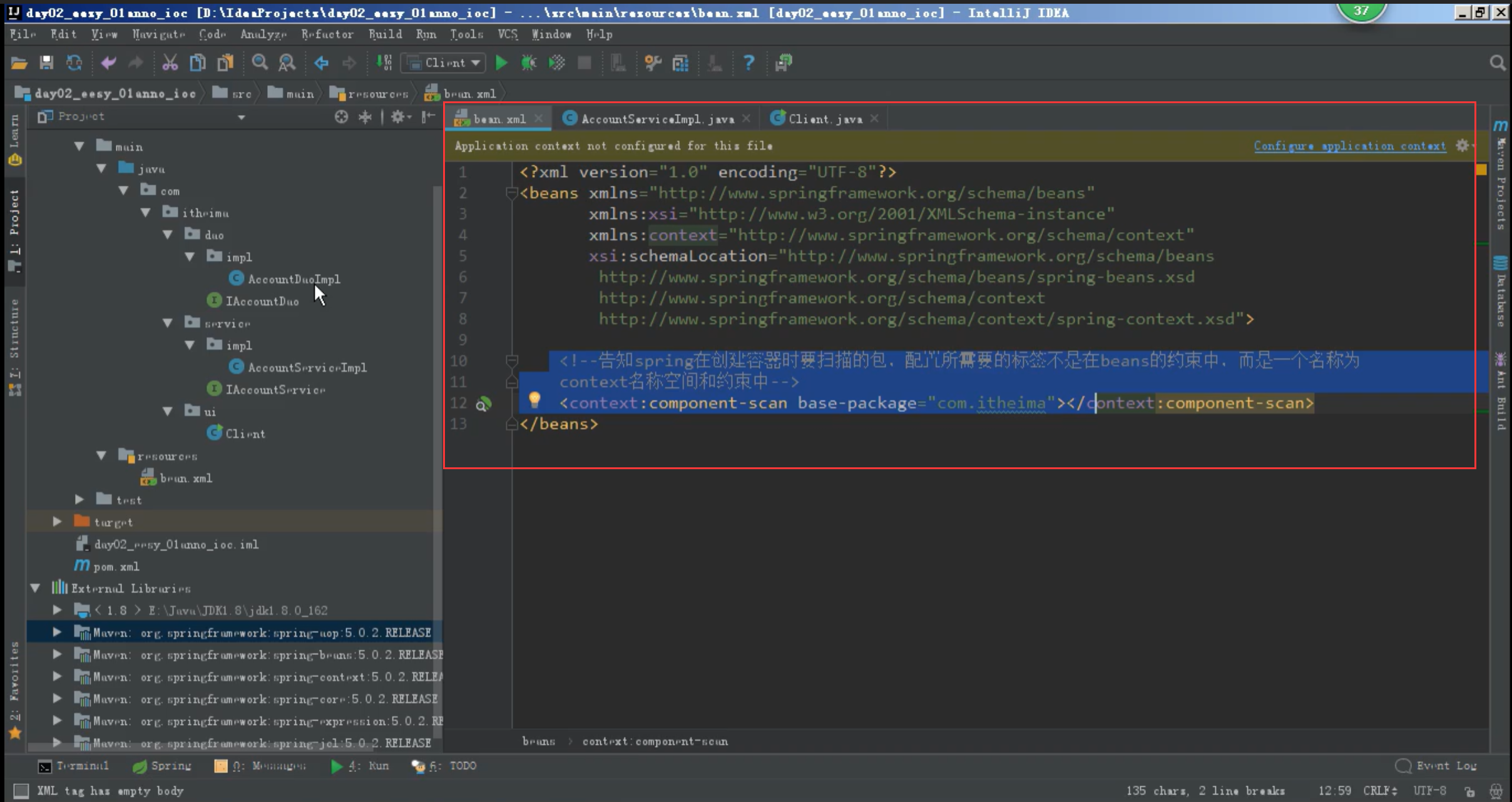Click the green Run button in toolbar

pos(501,63)
